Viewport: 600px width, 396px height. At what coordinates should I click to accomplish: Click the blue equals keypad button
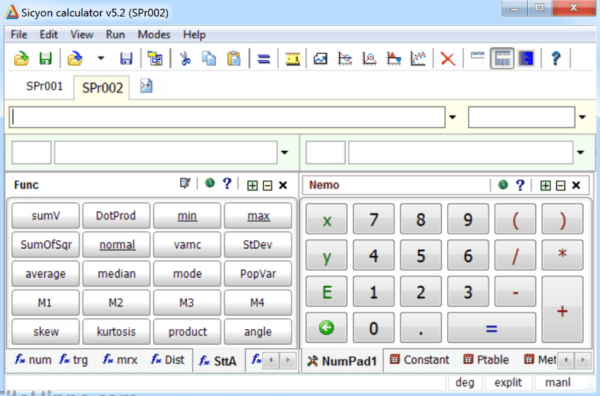491,328
